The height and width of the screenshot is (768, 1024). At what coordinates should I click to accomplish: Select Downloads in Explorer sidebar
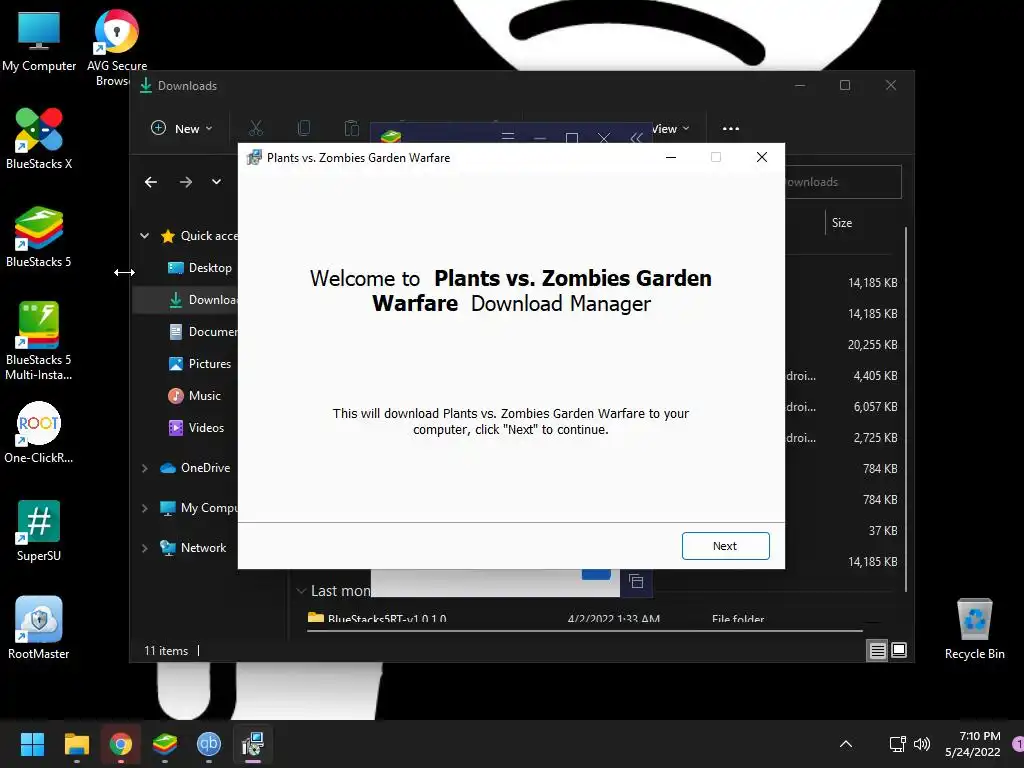185,300
